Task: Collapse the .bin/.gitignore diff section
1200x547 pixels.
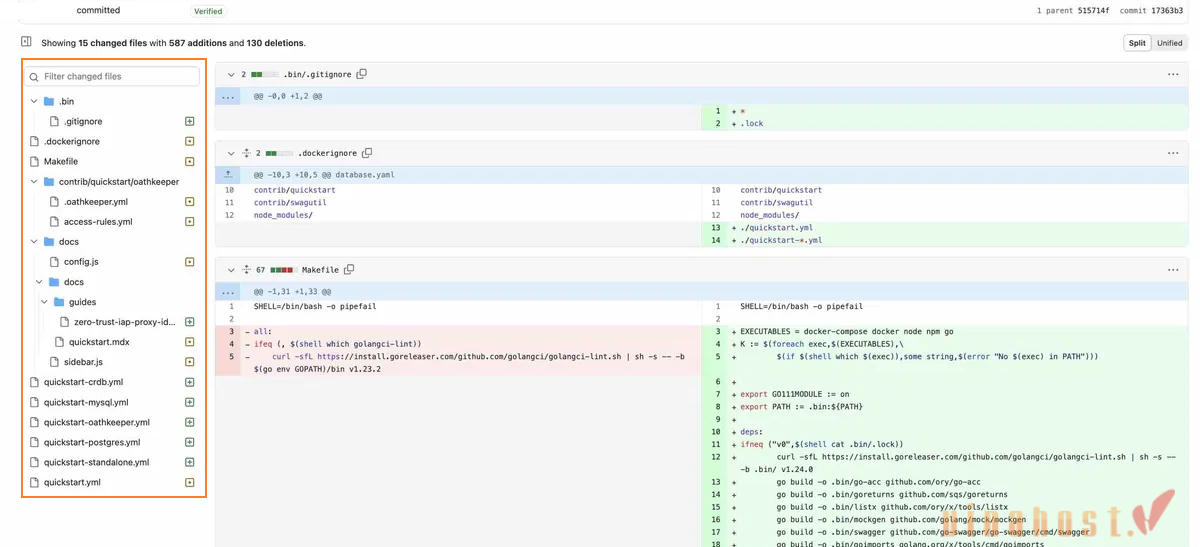Action: point(231,74)
